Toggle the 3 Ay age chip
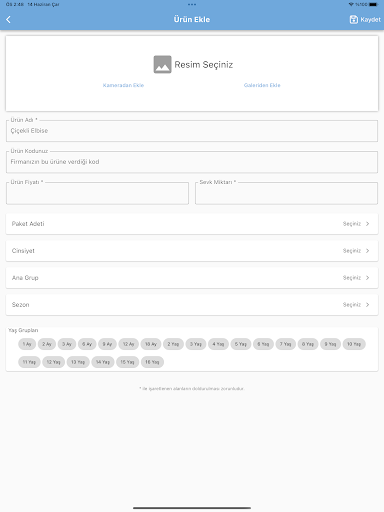 (67, 344)
